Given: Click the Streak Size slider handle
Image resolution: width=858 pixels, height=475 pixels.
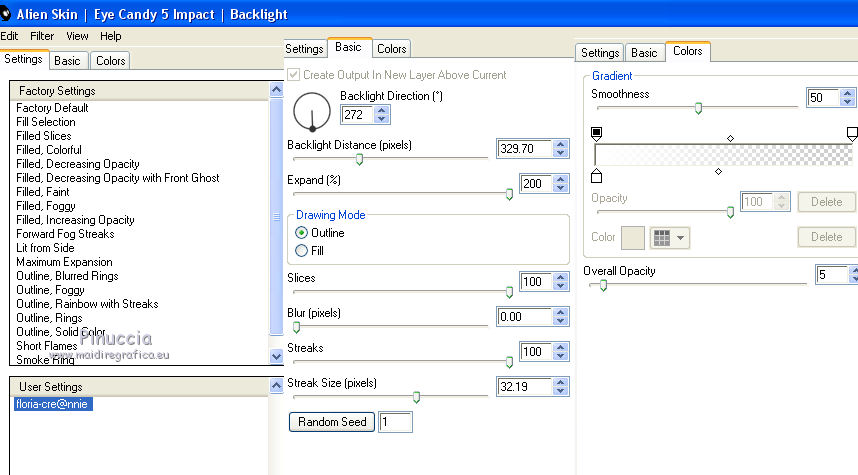Looking at the screenshot, I should click(x=416, y=397).
